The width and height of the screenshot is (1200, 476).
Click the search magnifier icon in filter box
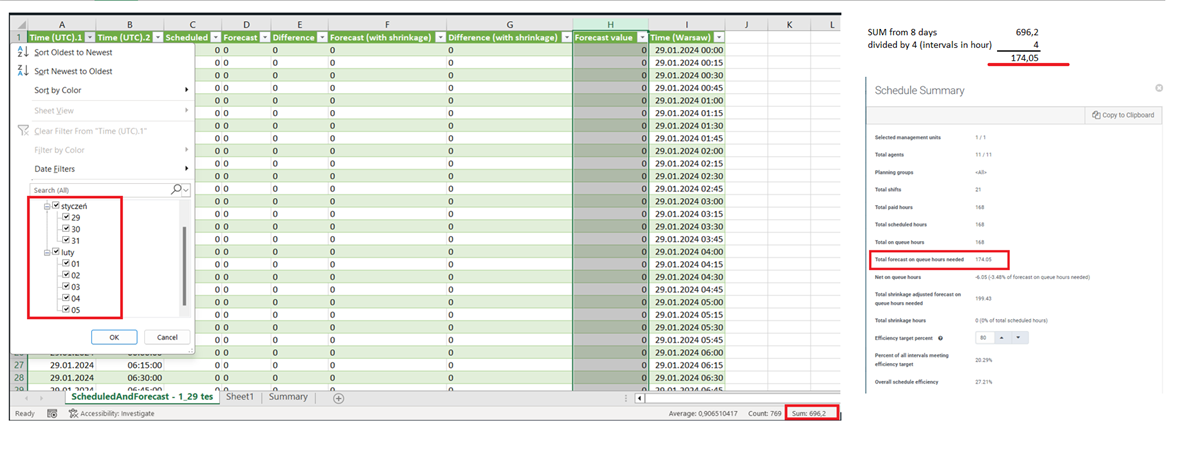click(176, 189)
